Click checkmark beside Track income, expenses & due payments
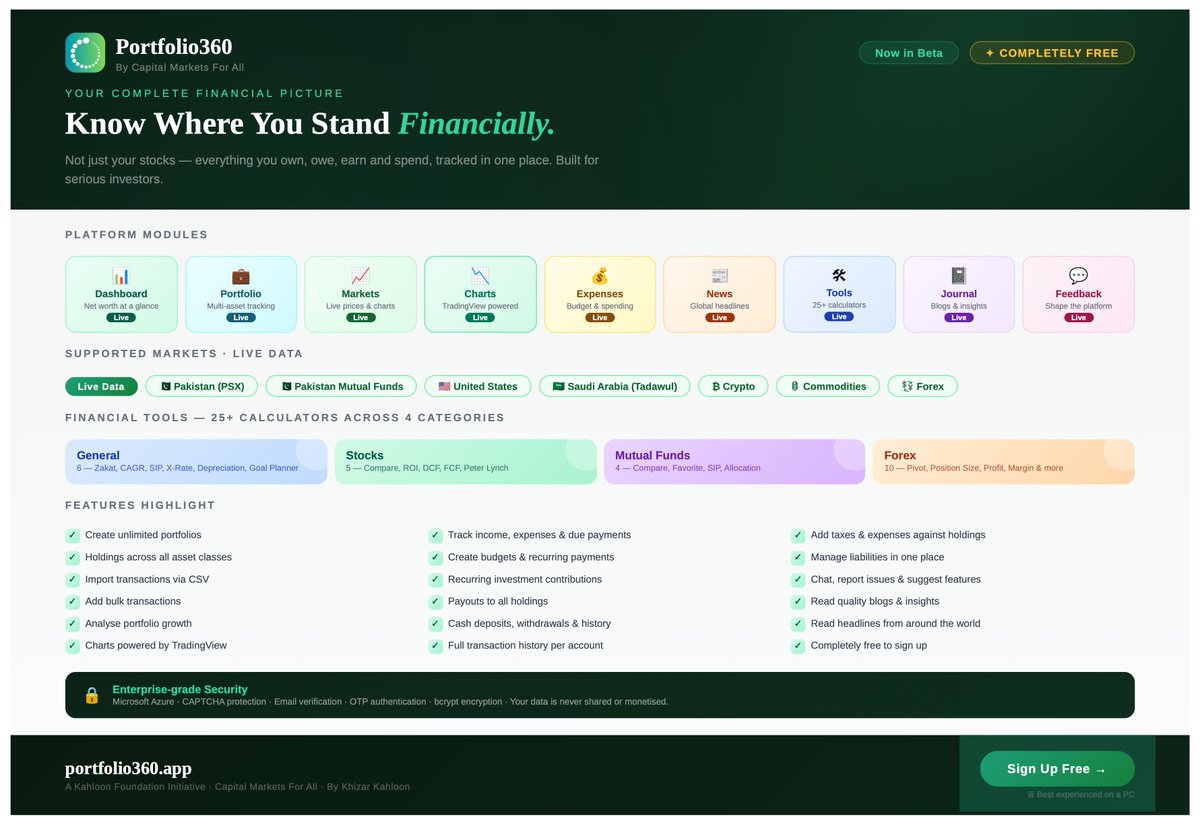Image resolution: width=1200 pixels, height=827 pixels. 435,535
